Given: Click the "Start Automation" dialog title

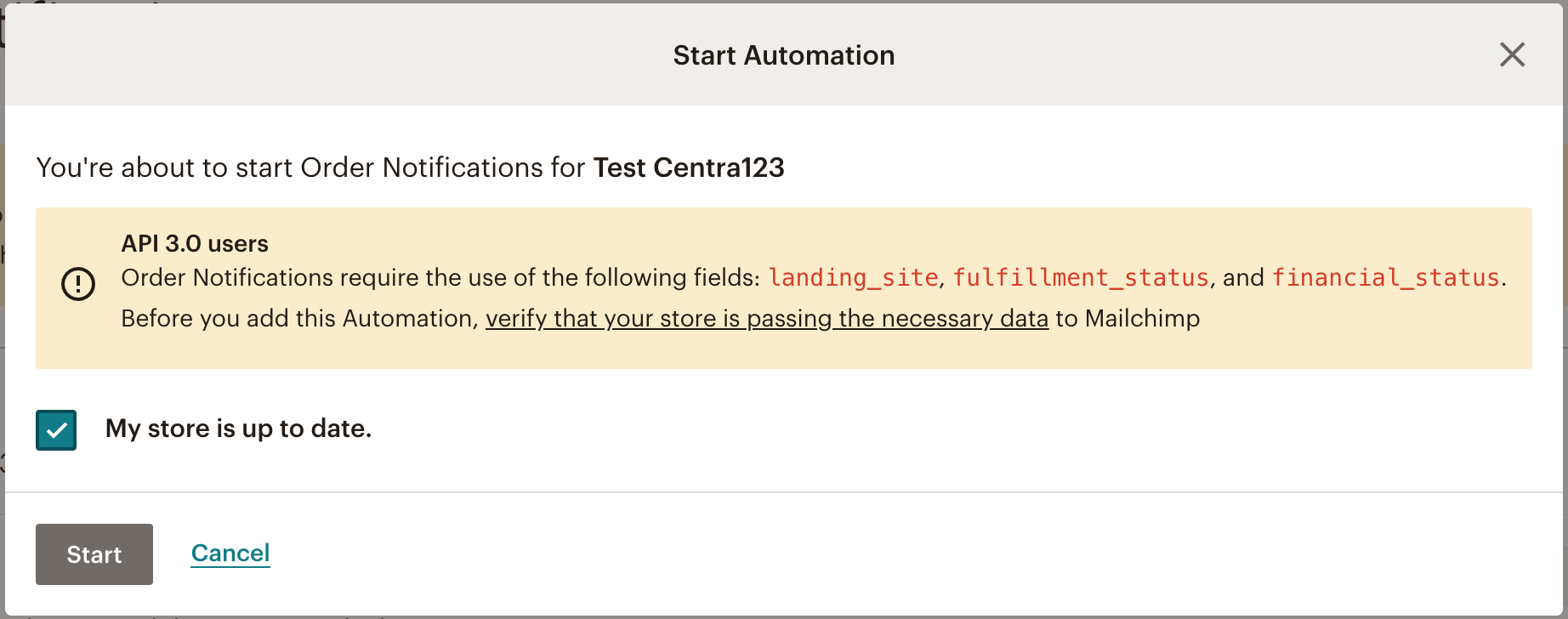Looking at the screenshot, I should (x=783, y=54).
